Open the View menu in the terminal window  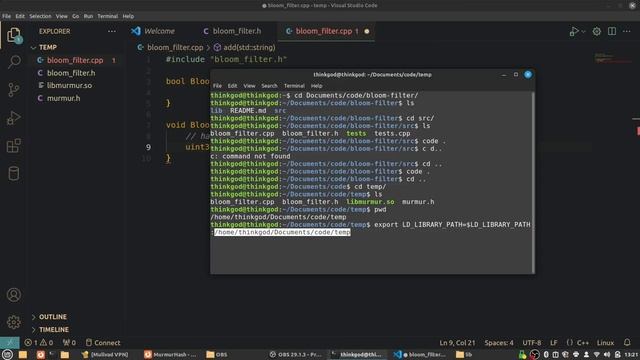(249, 86)
